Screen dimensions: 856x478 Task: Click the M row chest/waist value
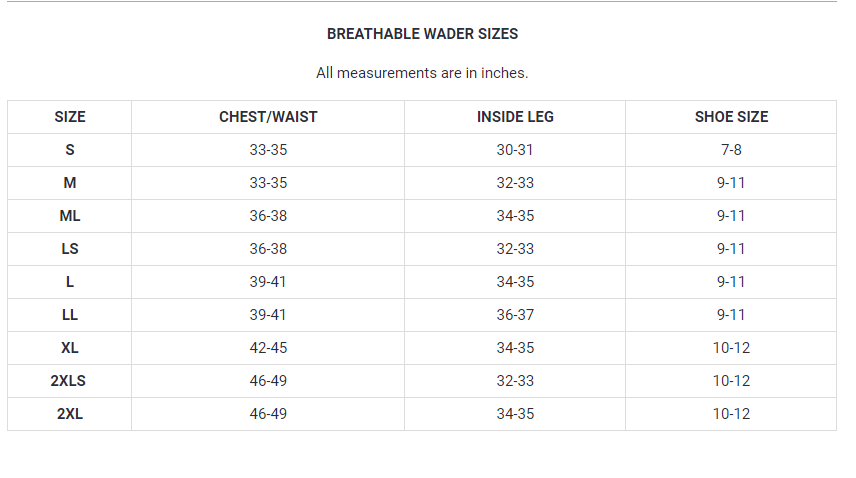268,183
